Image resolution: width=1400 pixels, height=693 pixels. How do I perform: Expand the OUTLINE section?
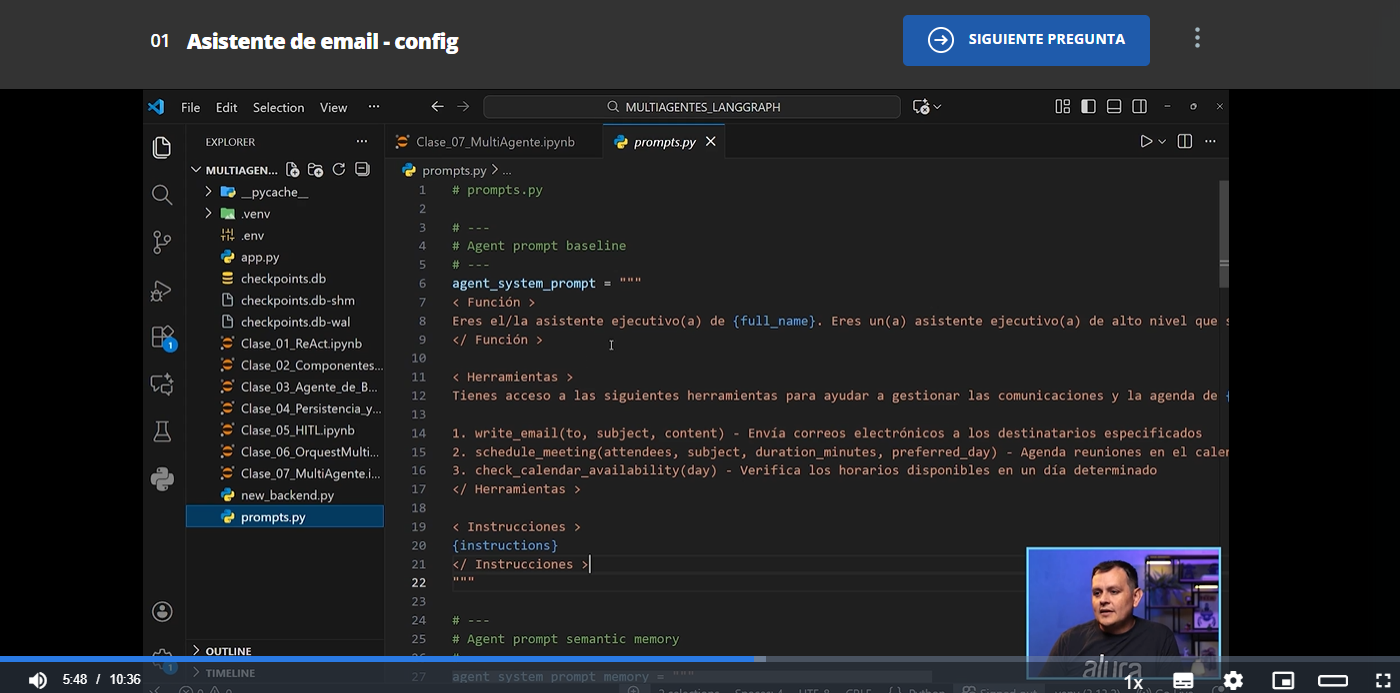(x=285, y=651)
